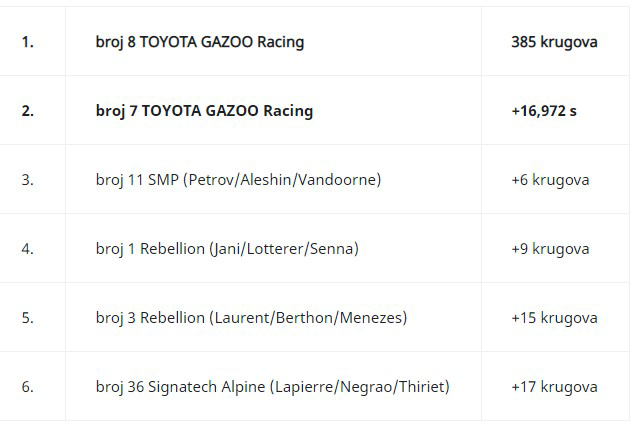Viewport: 635px width, 428px height.
Task: Select the 385 krugova result cell
Action: pos(554,42)
